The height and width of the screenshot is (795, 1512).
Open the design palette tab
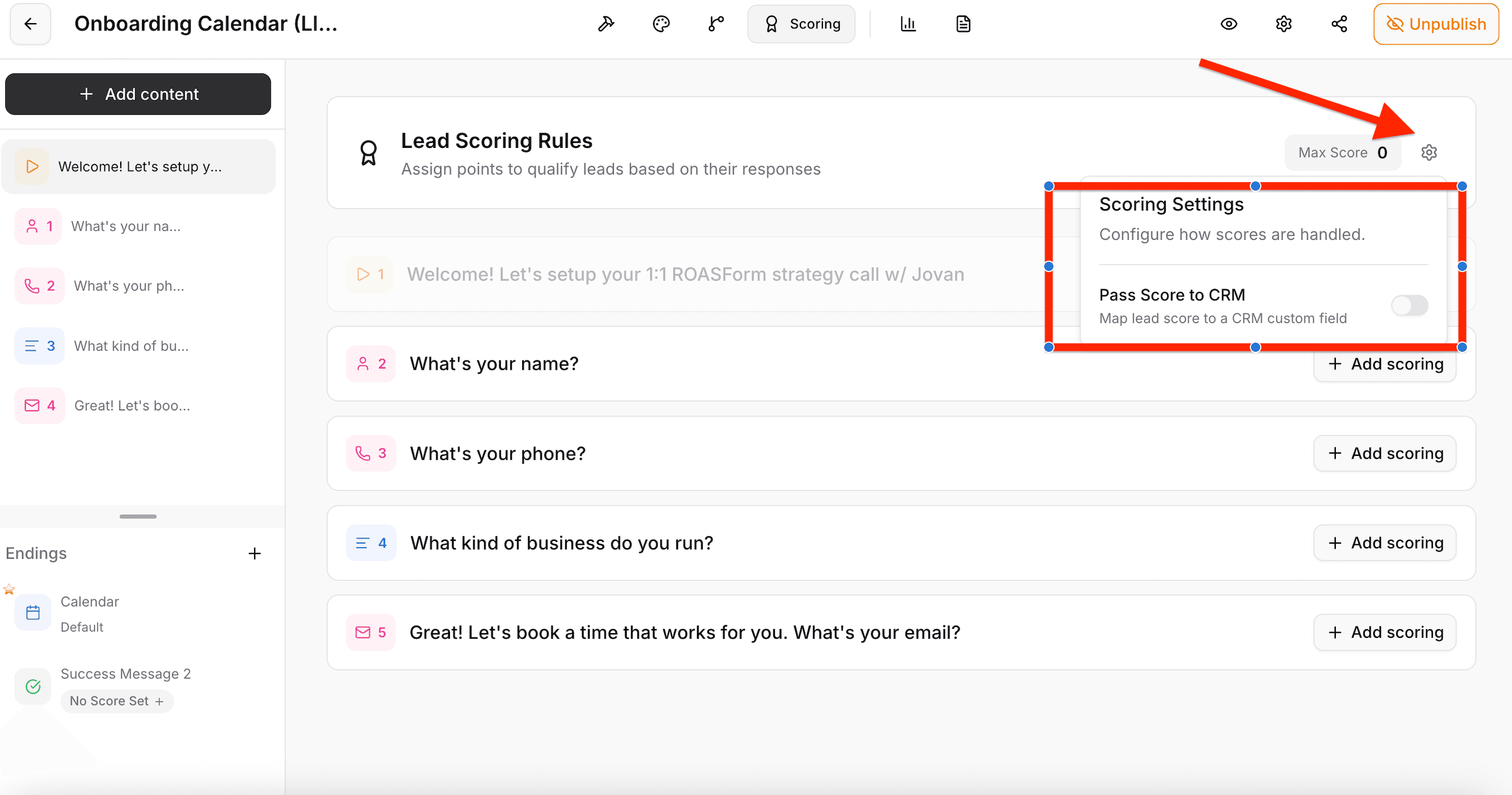[661, 24]
